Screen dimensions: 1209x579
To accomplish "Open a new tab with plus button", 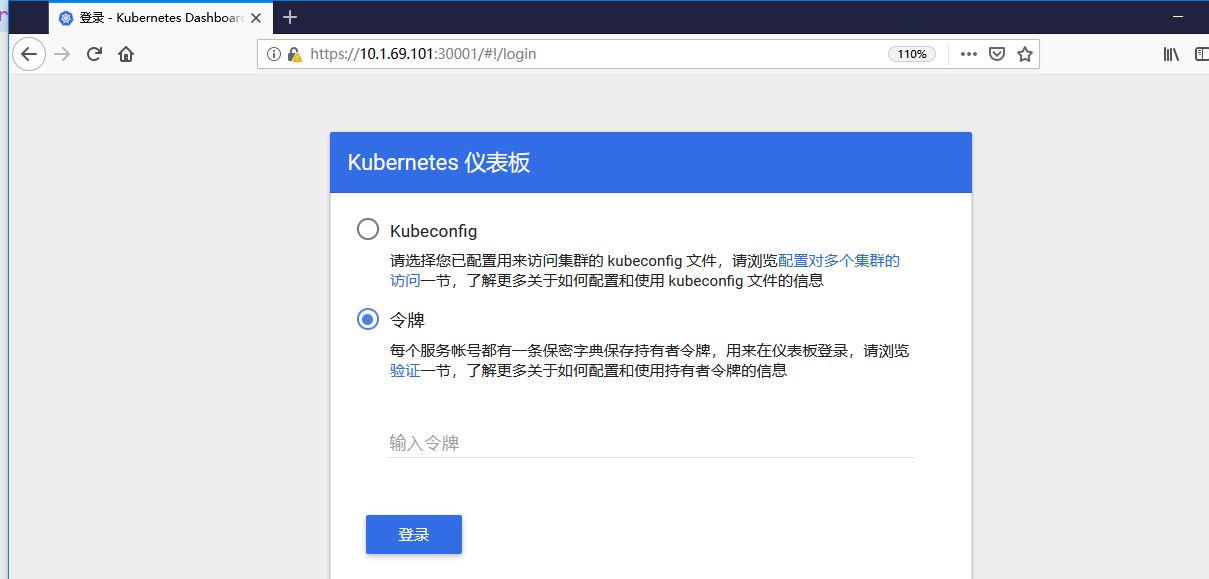I will point(290,17).
